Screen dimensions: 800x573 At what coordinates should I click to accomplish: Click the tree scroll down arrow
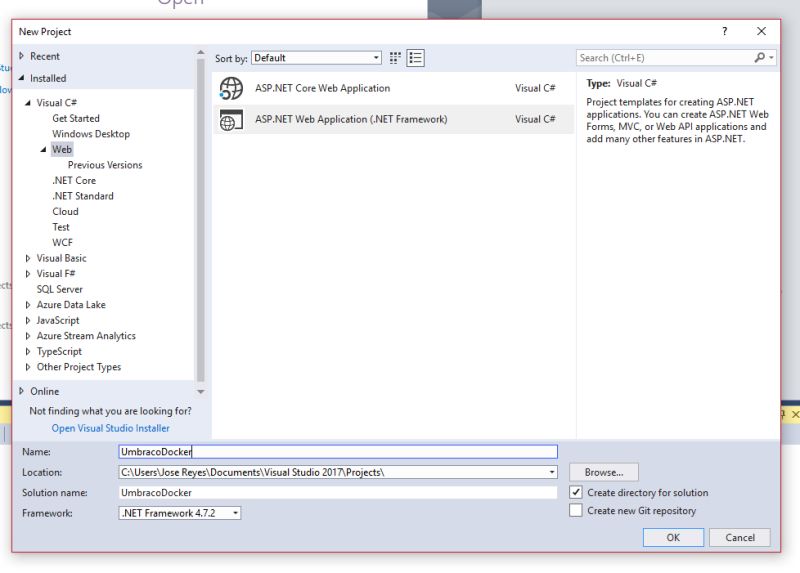point(201,392)
